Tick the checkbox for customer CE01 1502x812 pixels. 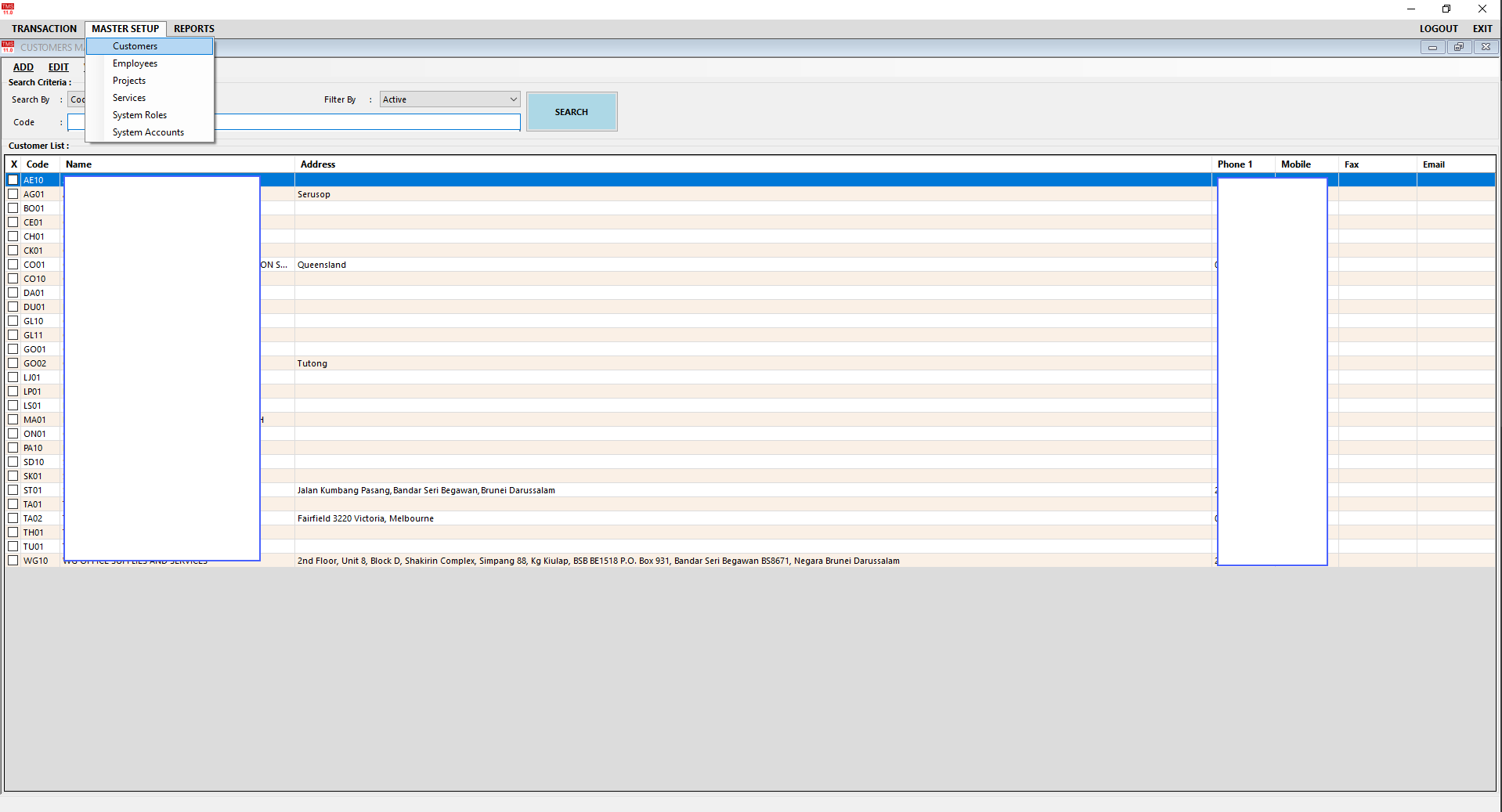pos(13,222)
